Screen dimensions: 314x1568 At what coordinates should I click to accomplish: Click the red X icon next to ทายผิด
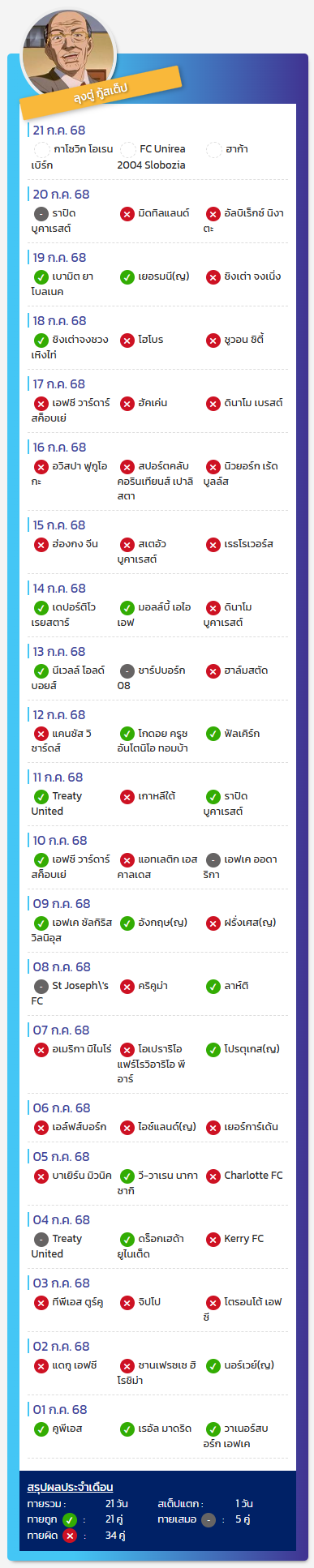70,1536
